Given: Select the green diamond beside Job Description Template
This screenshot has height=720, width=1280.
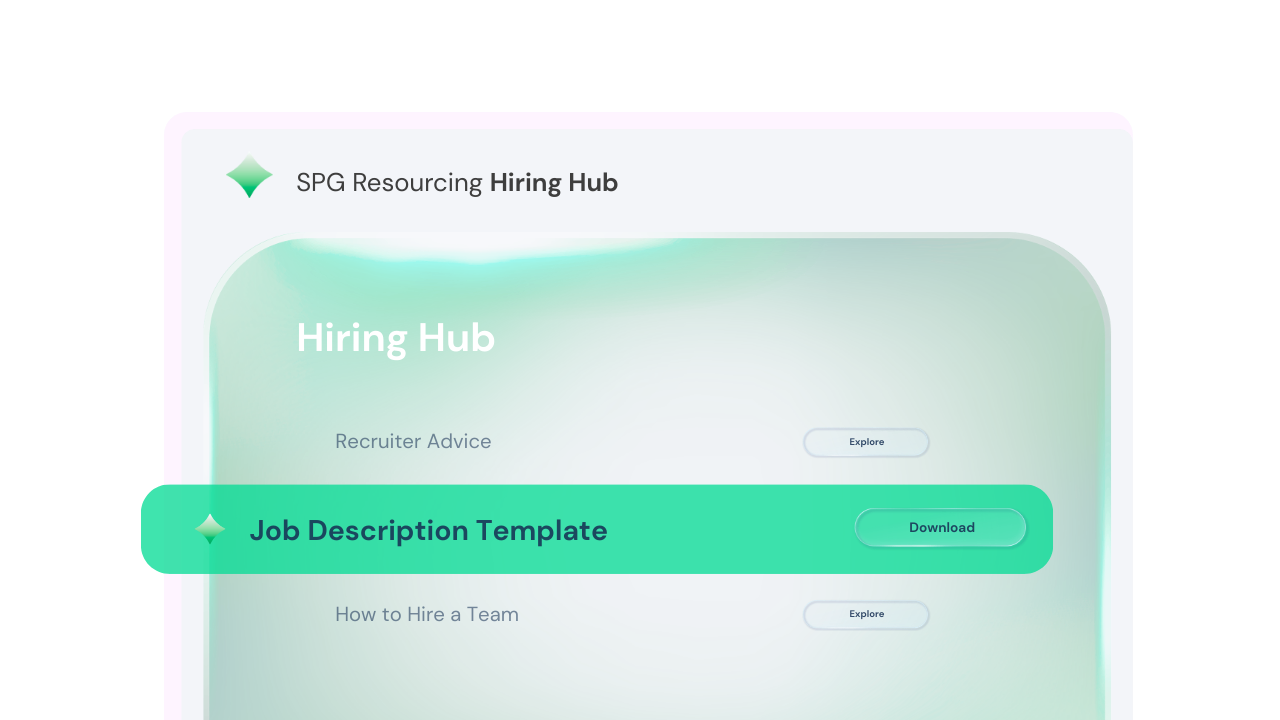Looking at the screenshot, I should point(211,529).
